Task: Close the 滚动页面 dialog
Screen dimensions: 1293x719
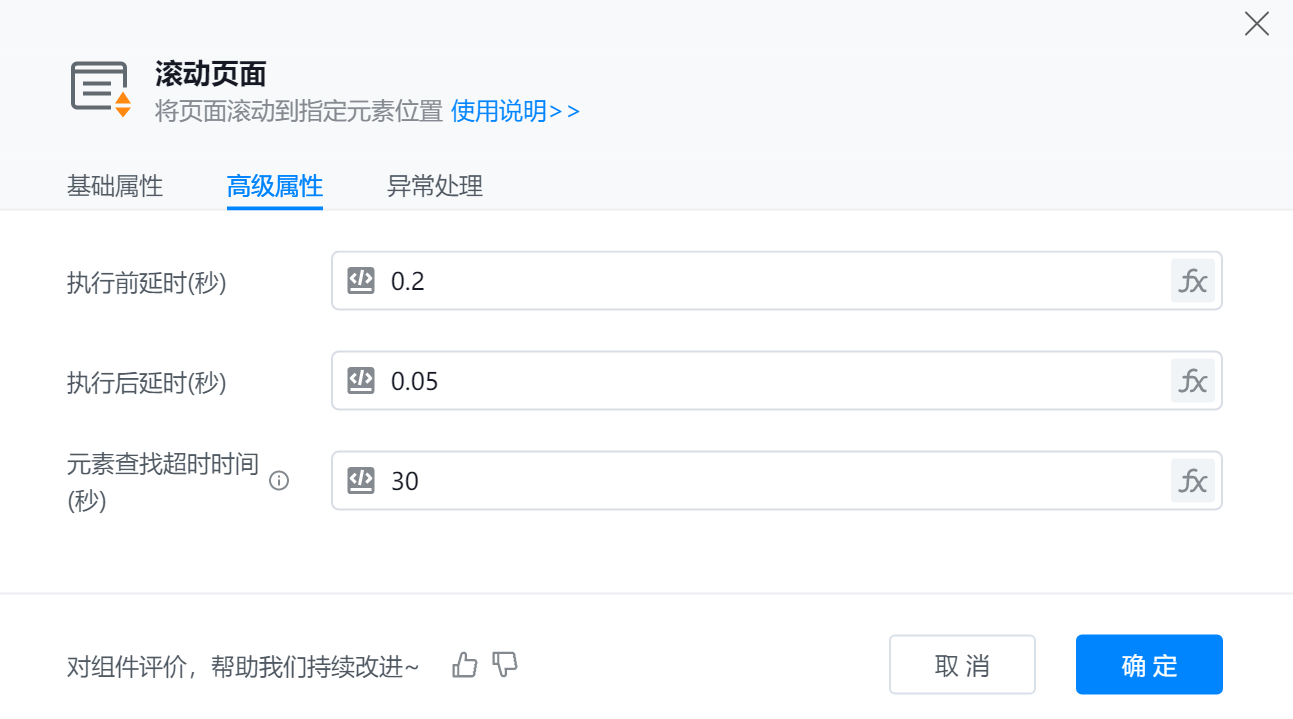Action: click(1256, 25)
